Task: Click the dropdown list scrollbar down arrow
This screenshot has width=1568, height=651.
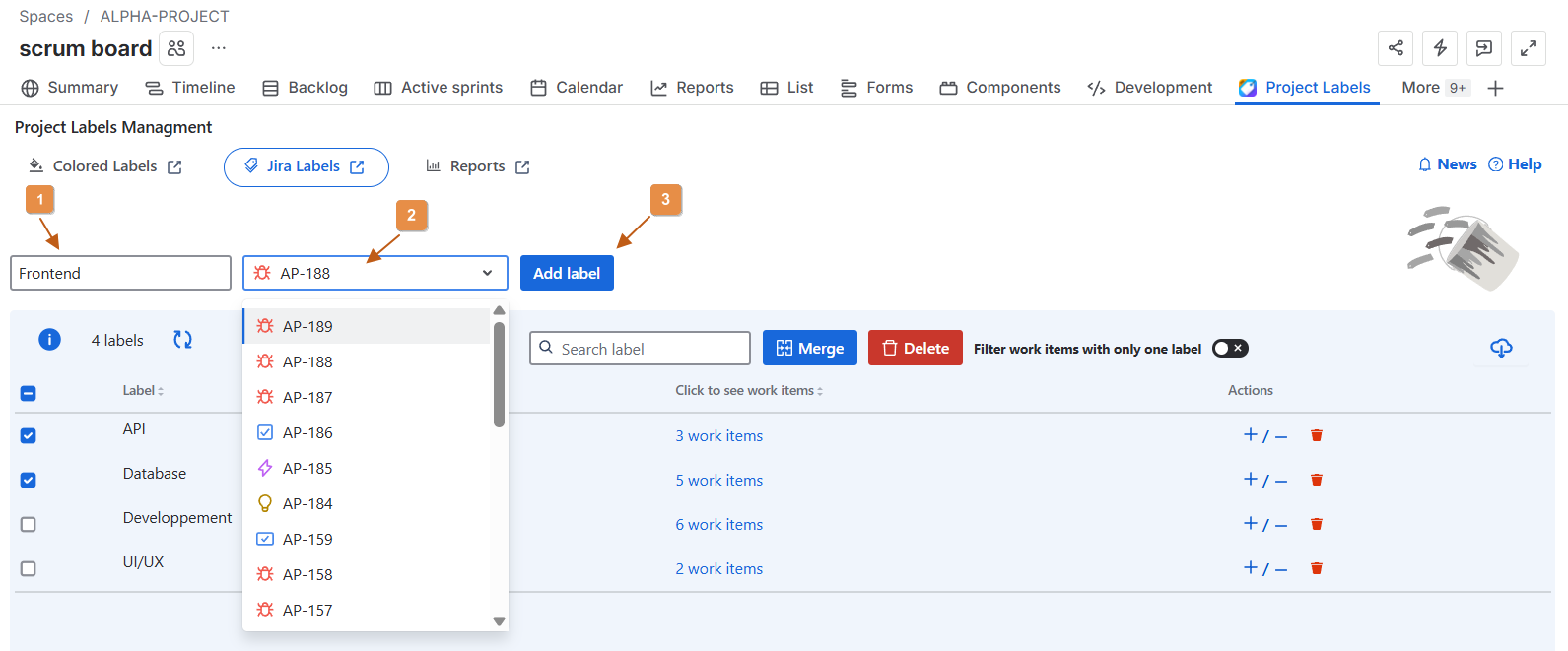Action: tap(499, 621)
